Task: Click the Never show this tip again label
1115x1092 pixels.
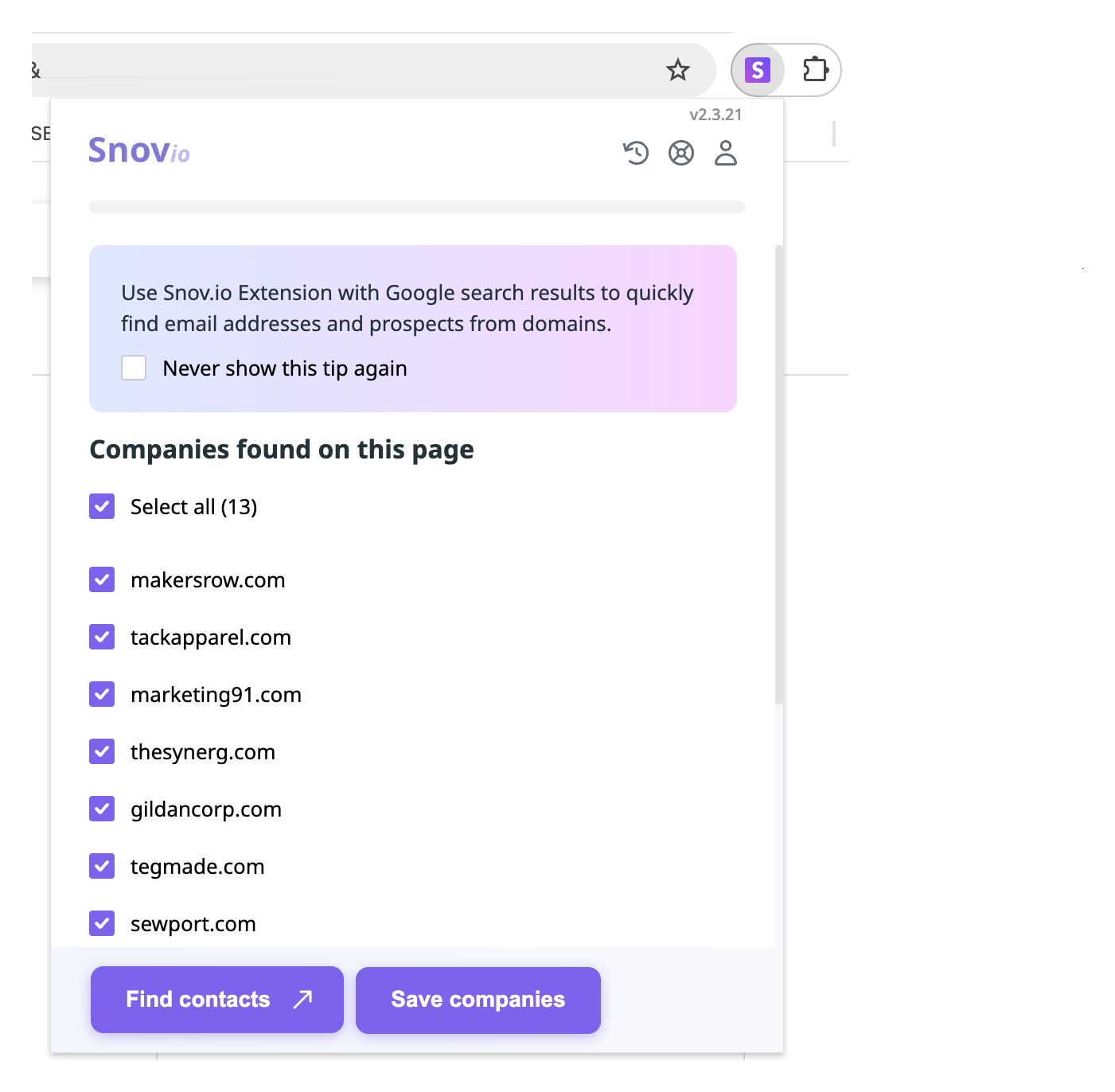Action: click(x=285, y=369)
